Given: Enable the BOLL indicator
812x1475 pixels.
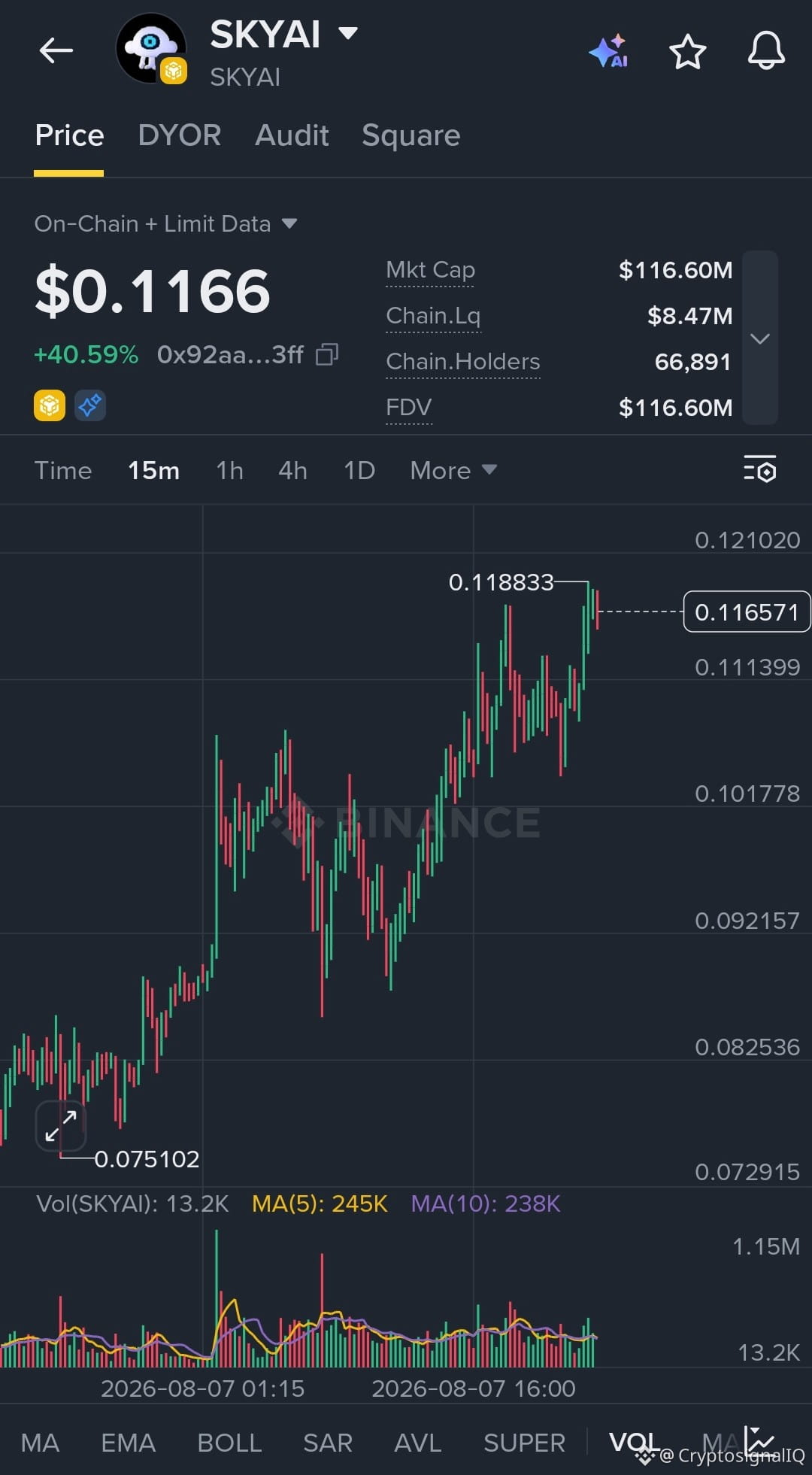Looking at the screenshot, I should pyautogui.click(x=229, y=1443).
